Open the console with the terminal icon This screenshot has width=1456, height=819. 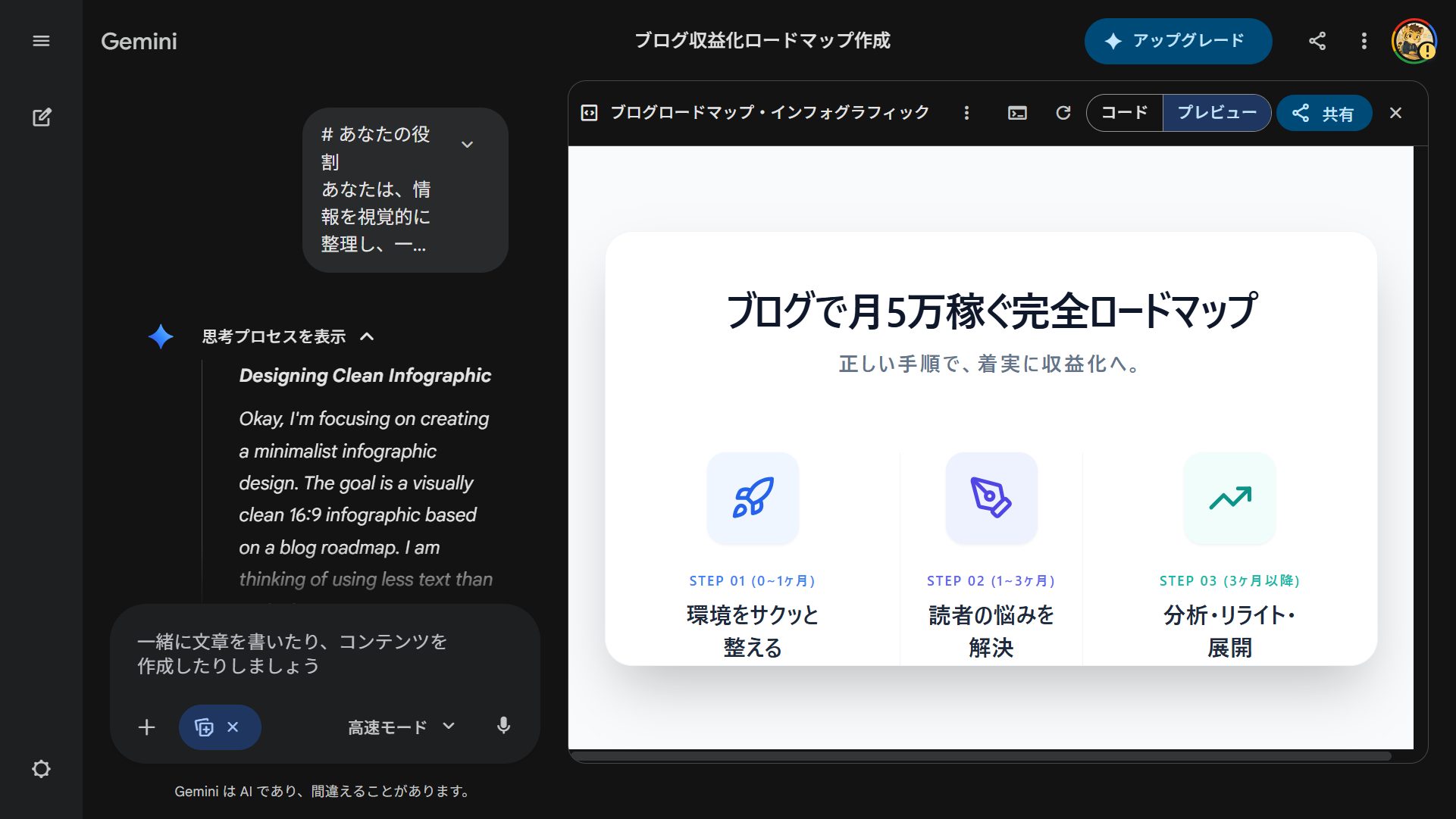[x=1018, y=112]
